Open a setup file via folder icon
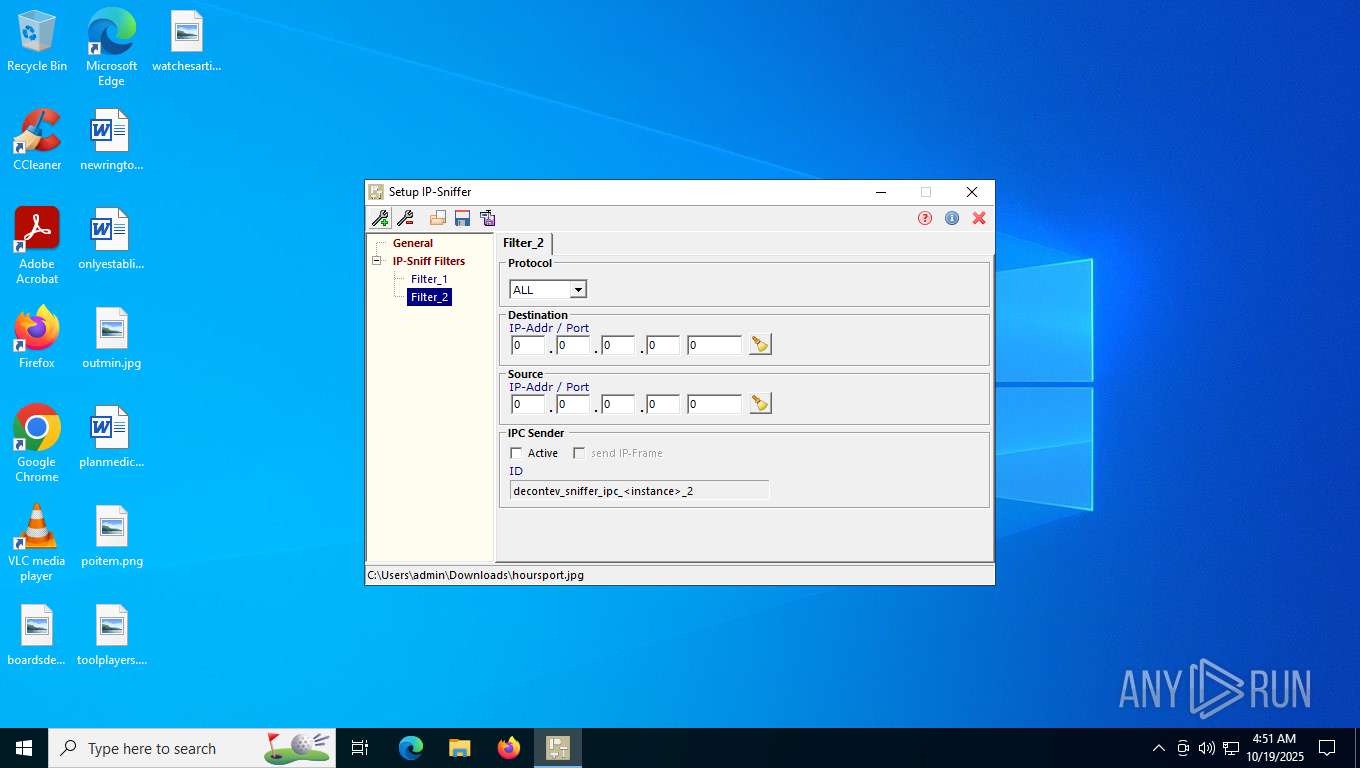This screenshot has height=768, width=1360. tap(438, 218)
